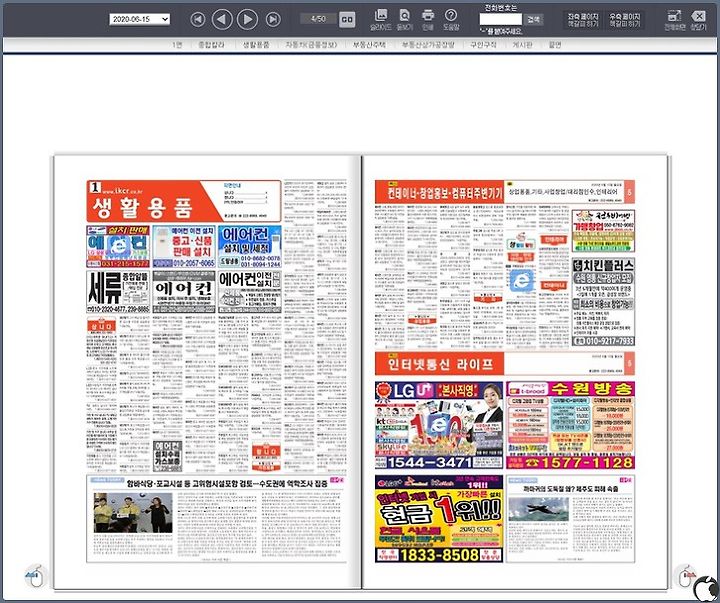Click the 좌측 페이지 책갈피하기 button
This screenshot has width=720, height=603.
[x=583, y=20]
